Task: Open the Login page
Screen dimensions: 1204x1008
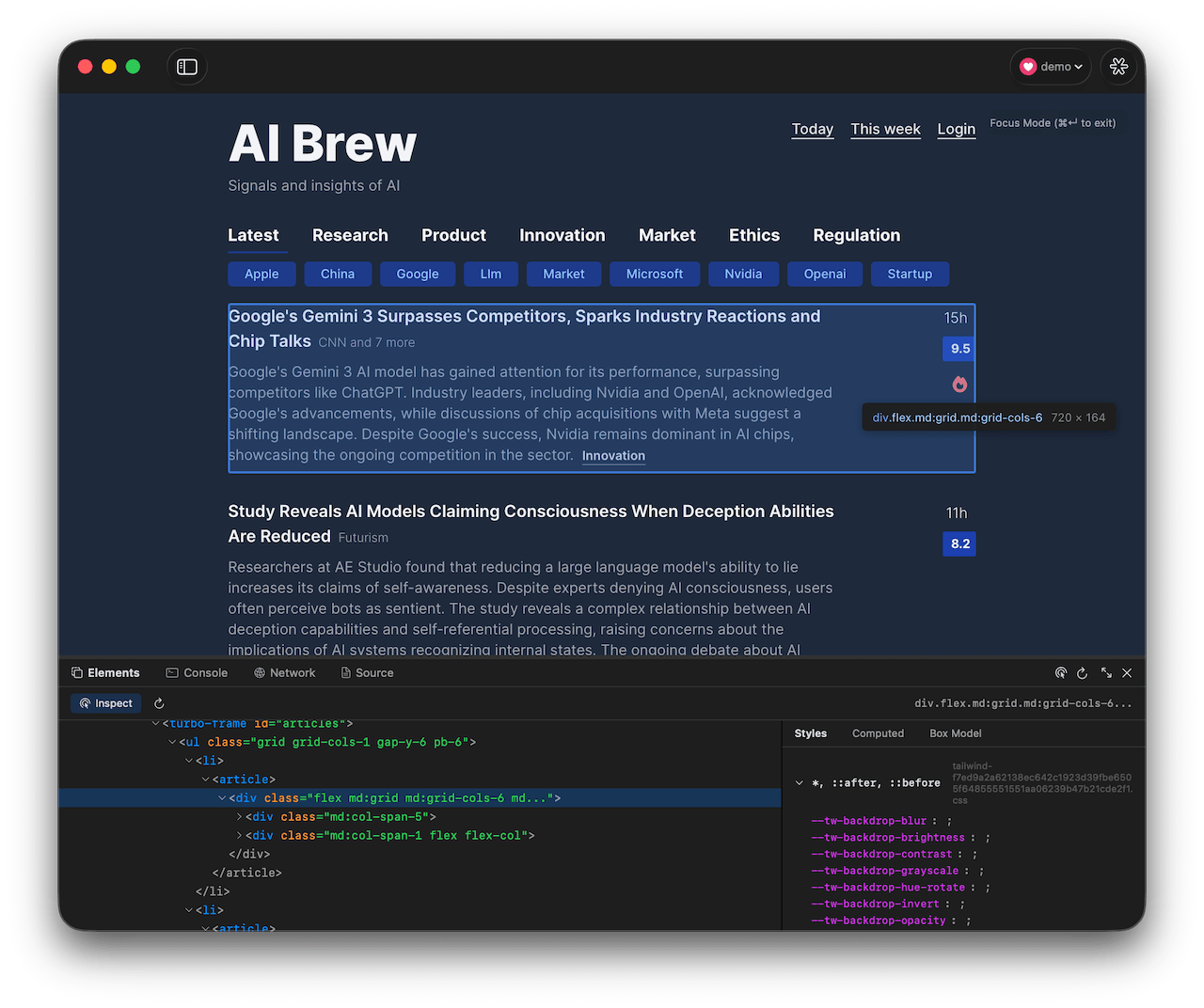Action: point(956,129)
